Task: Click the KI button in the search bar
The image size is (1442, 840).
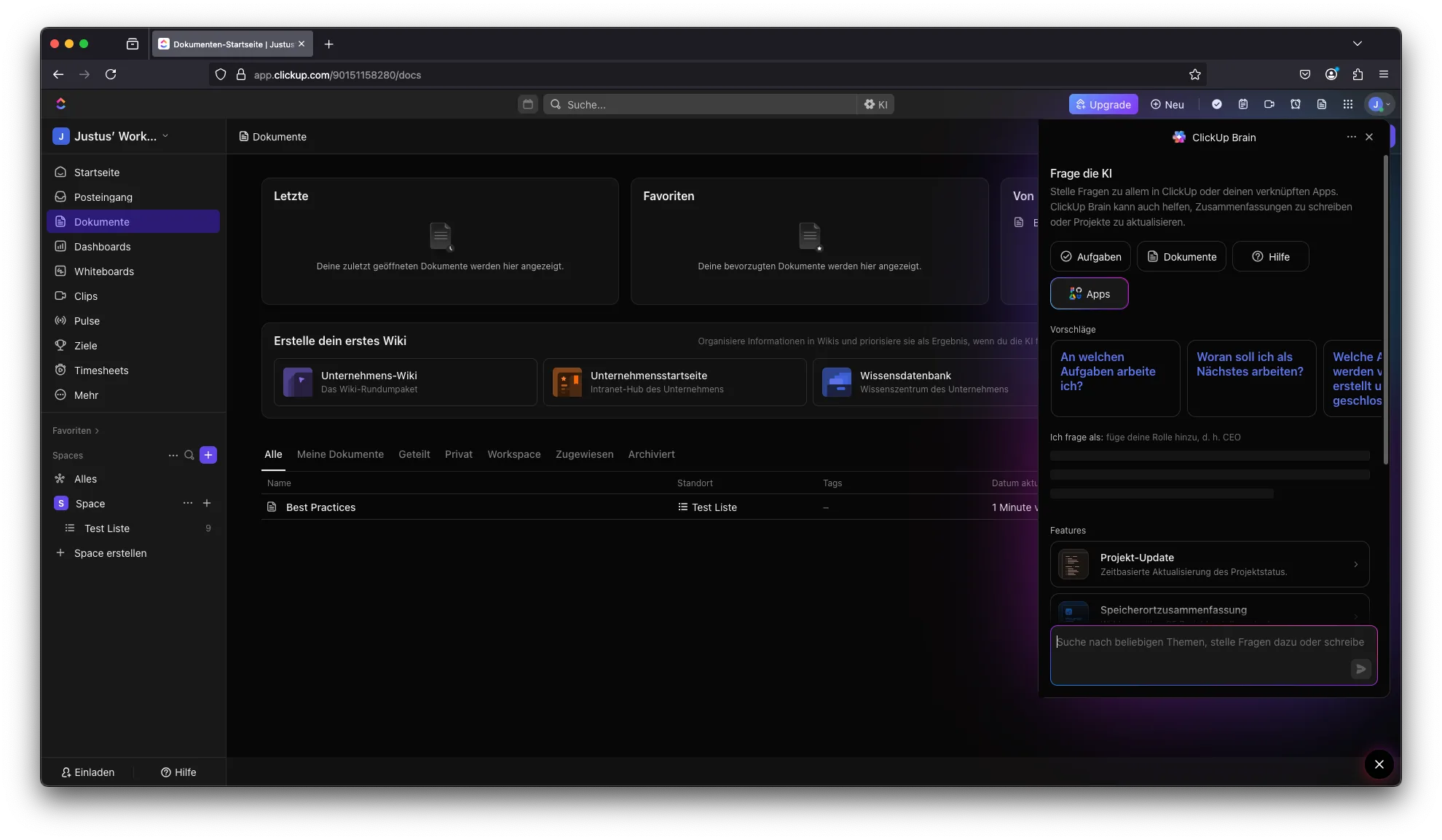Action: click(875, 104)
